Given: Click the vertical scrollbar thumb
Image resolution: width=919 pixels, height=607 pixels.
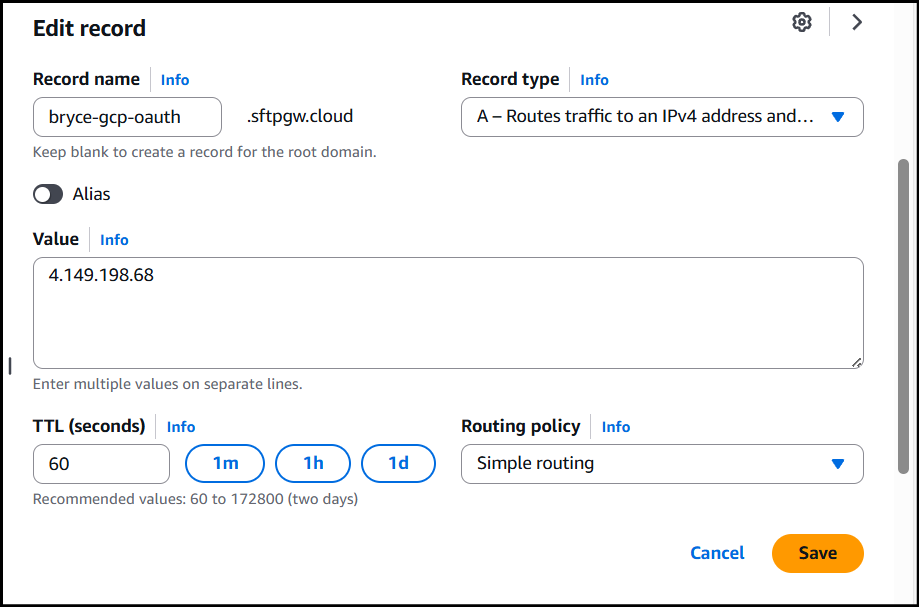Looking at the screenshot, I should (x=903, y=316).
